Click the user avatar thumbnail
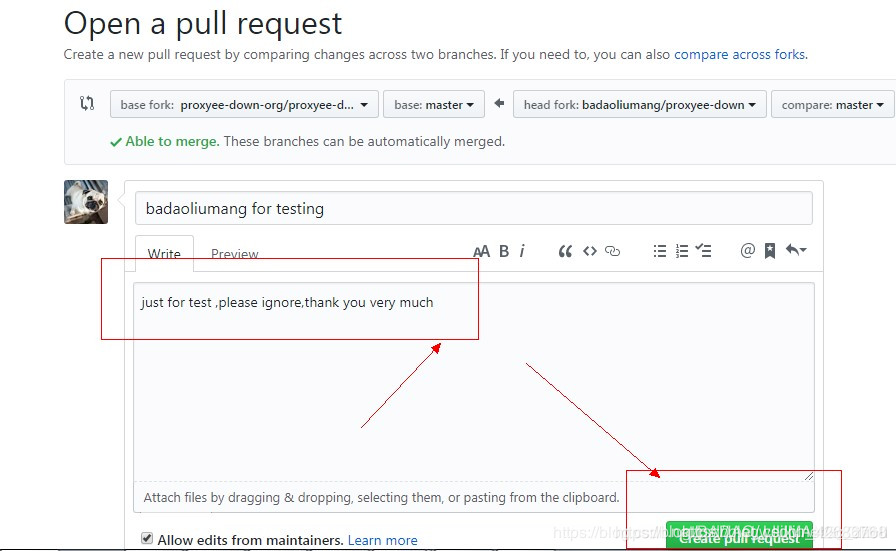Viewport: 896px width, 551px height. 86,202
